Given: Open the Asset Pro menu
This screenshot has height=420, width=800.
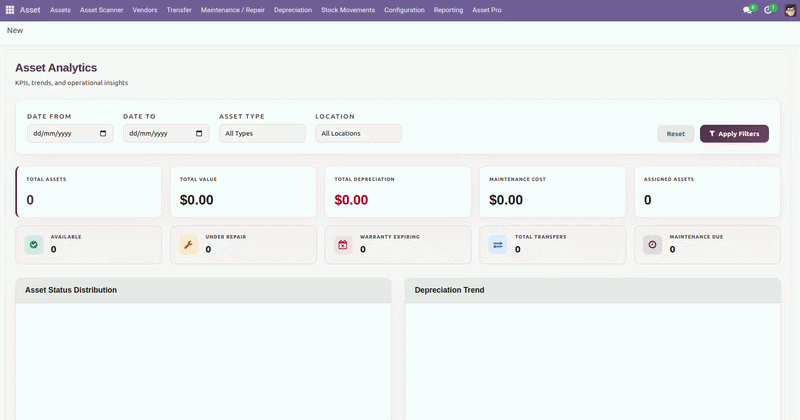Looking at the screenshot, I should [487, 10].
